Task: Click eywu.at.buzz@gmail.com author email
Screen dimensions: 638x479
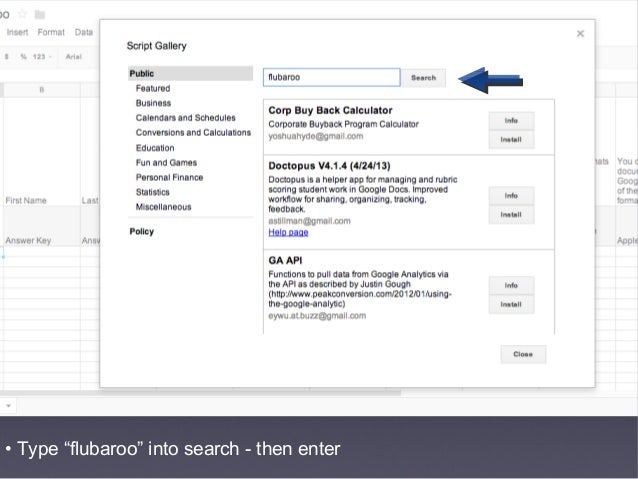Action: tap(317, 316)
